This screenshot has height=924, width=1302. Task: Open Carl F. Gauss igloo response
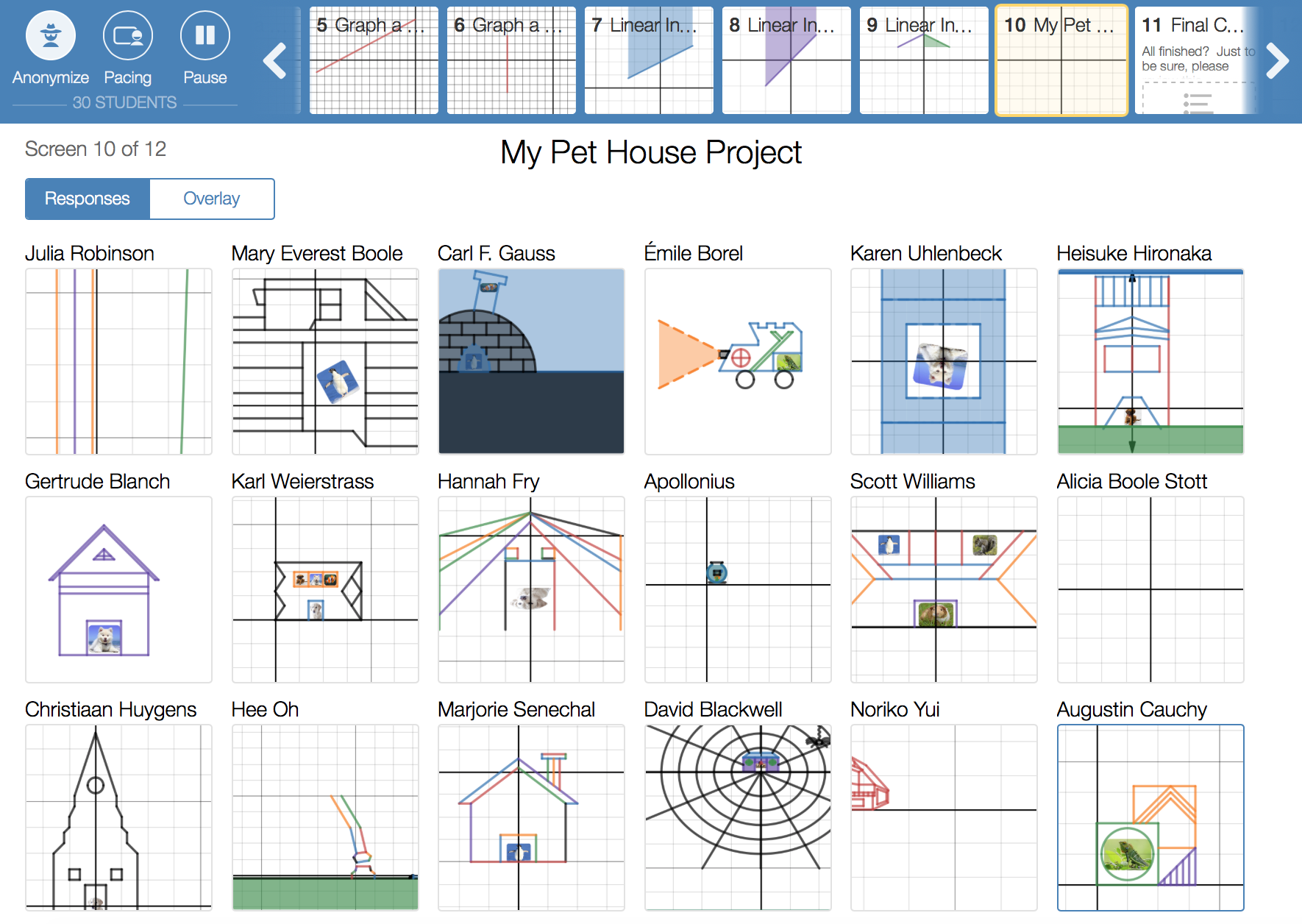pyautogui.click(x=531, y=361)
